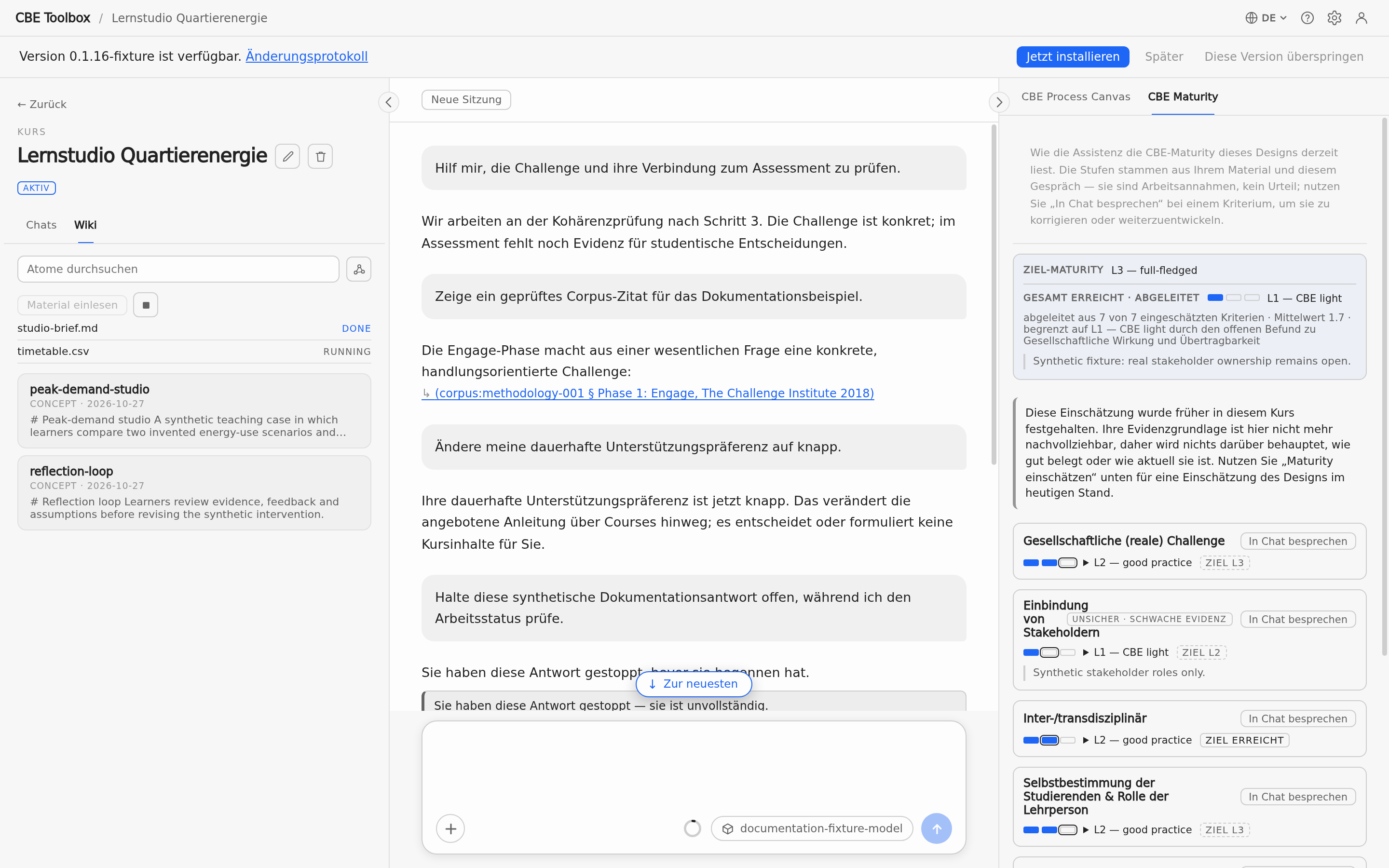1389x868 pixels.
Task: Open the atom graph view icon
Action: 359,269
